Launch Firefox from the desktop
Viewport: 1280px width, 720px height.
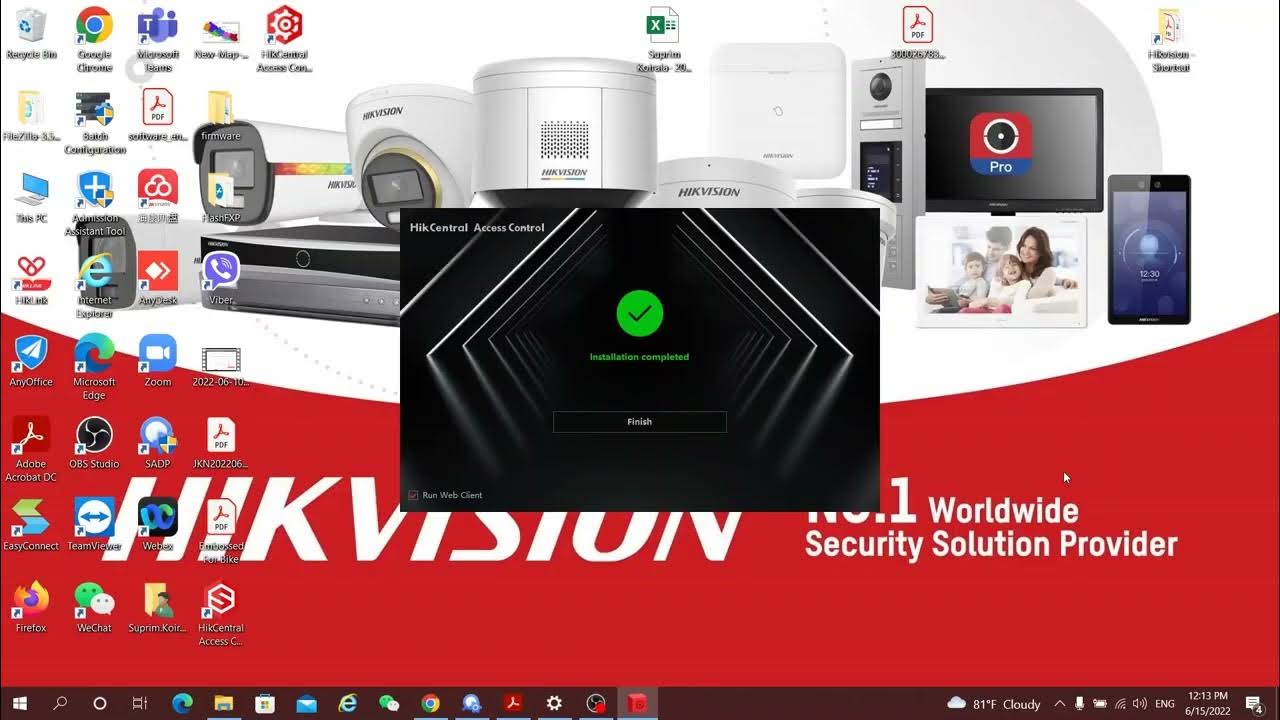pyautogui.click(x=31, y=607)
